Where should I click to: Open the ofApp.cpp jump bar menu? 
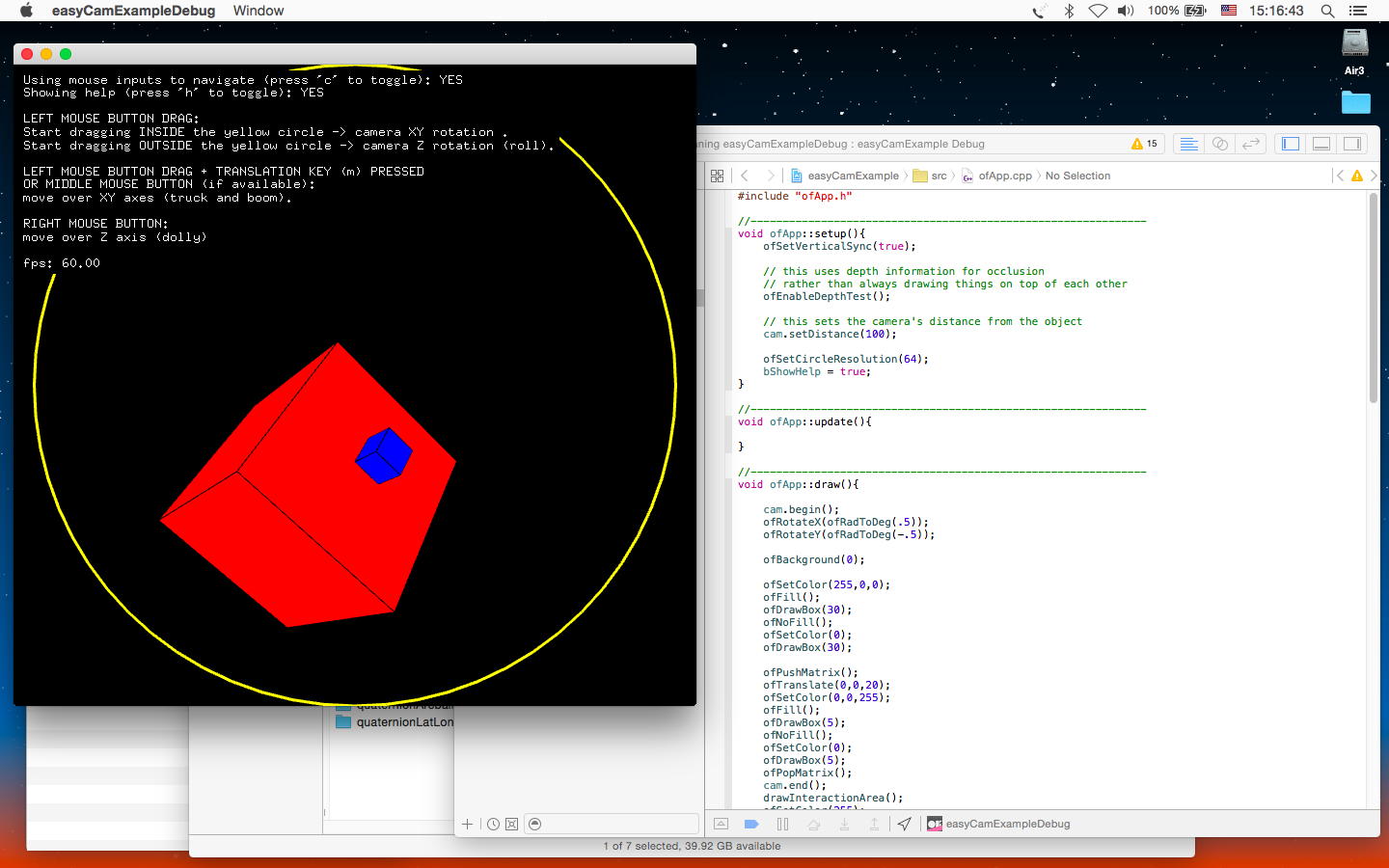(x=1004, y=176)
